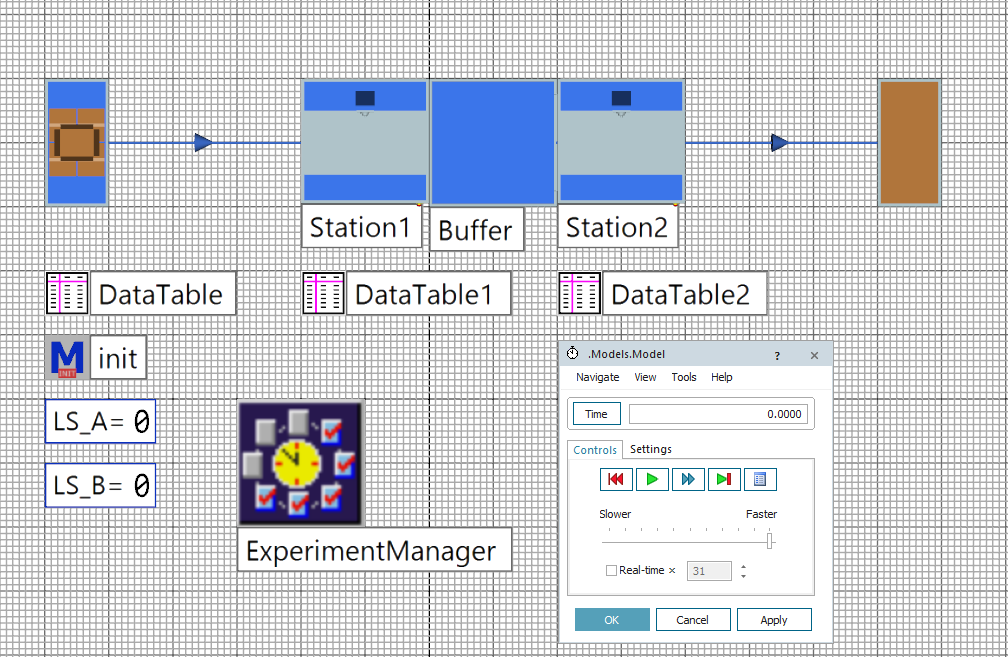
Task: Select the Station2 station icon
Action: tap(619, 141)
